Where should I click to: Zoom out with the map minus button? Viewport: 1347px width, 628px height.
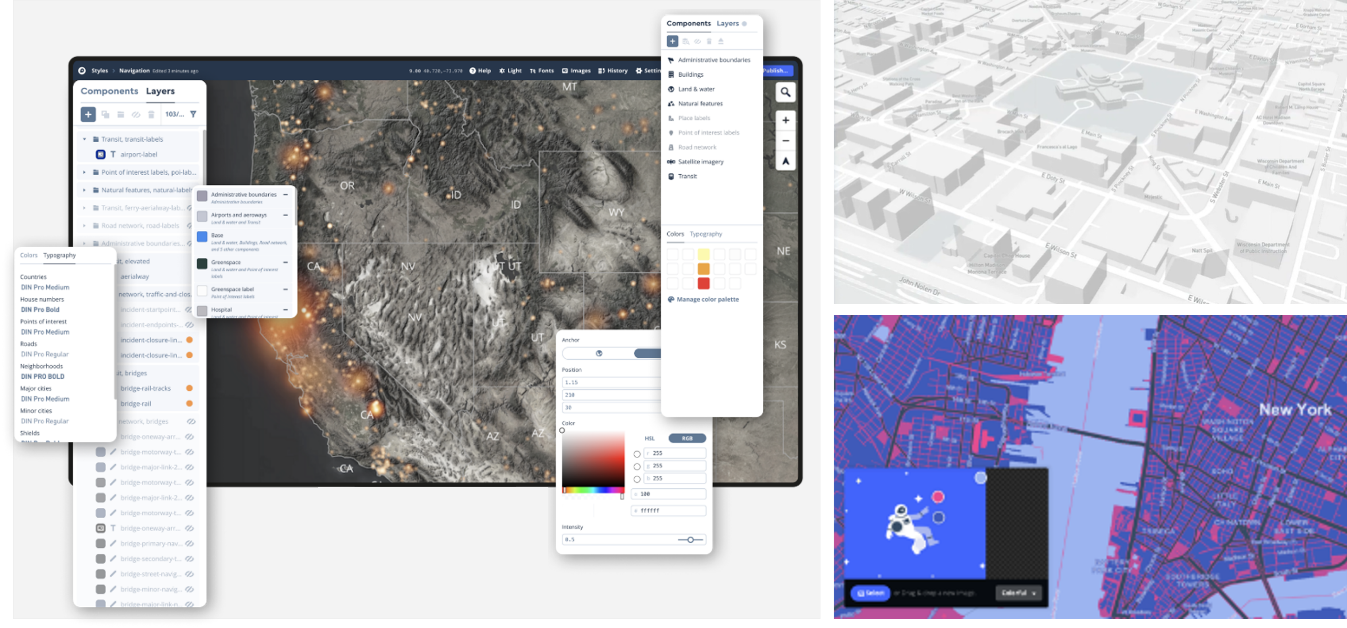786,140
